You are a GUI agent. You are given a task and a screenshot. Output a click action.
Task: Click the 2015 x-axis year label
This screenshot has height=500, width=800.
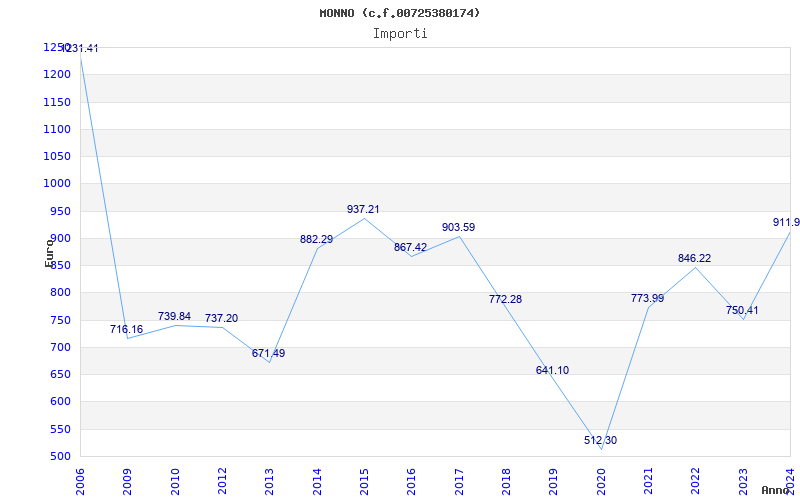(x=364, y=481)
